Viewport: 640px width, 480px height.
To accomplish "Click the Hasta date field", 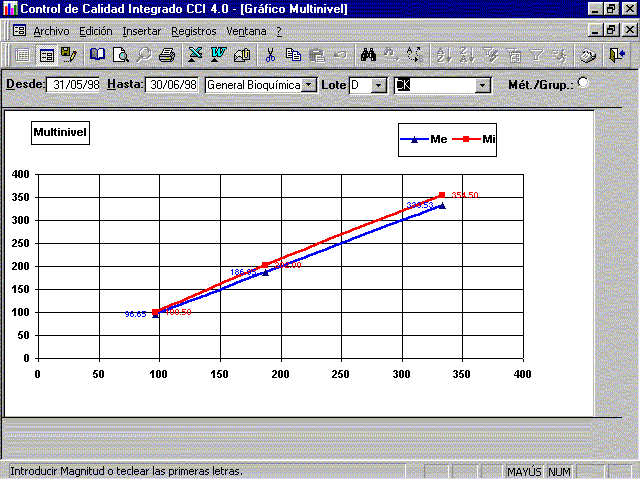I will 172,86.
